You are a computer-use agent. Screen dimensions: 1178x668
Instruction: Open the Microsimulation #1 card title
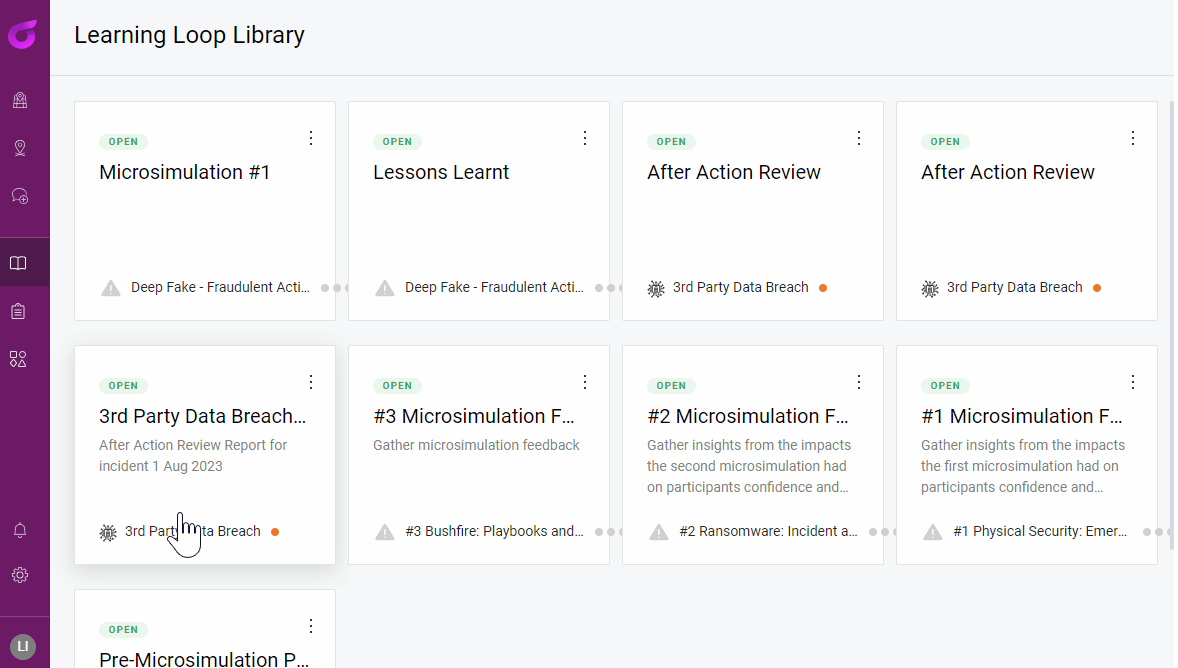click(x=185, y=172)
